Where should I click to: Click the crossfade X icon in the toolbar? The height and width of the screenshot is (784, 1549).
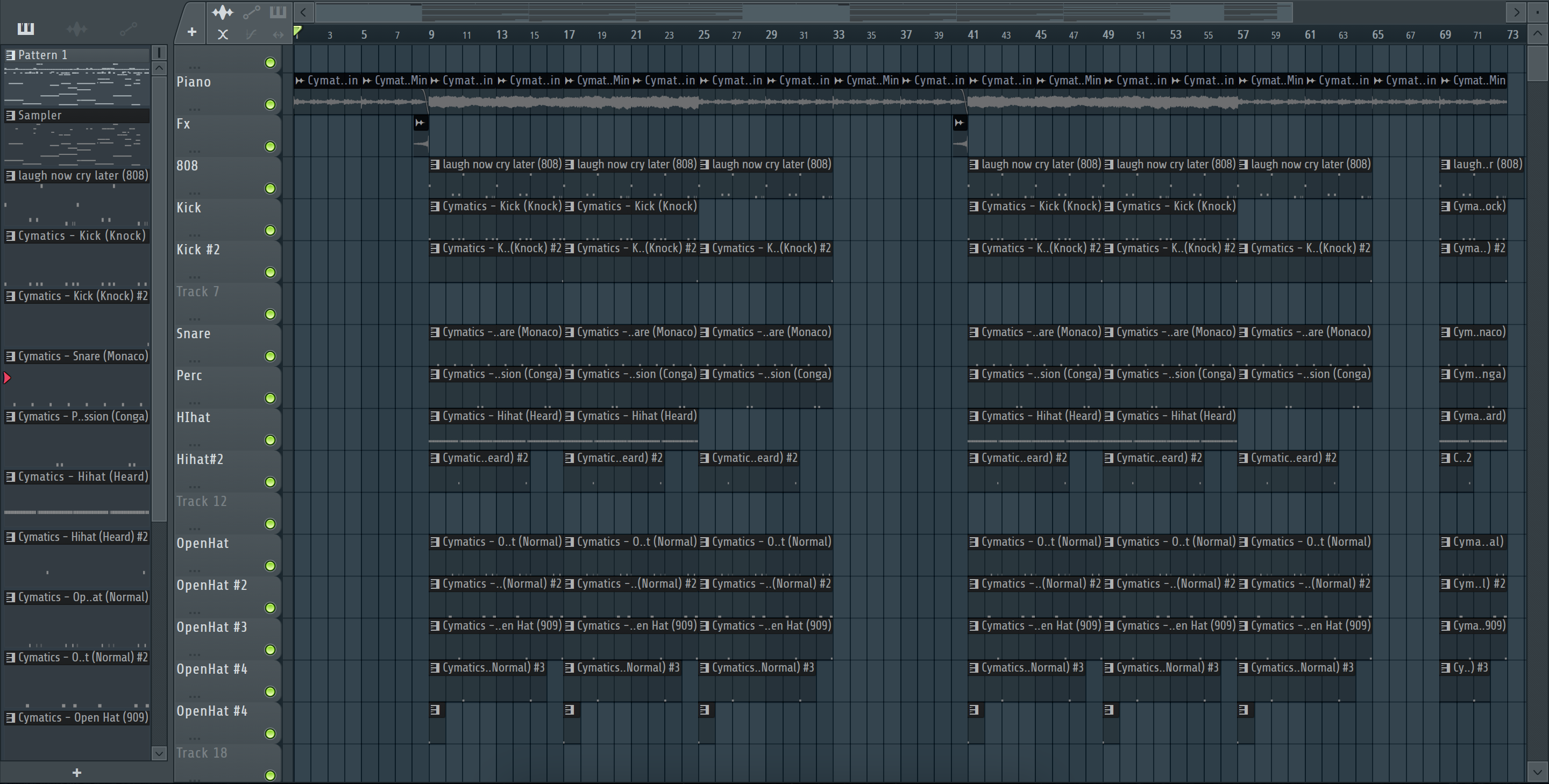click(x=223, y=35)
